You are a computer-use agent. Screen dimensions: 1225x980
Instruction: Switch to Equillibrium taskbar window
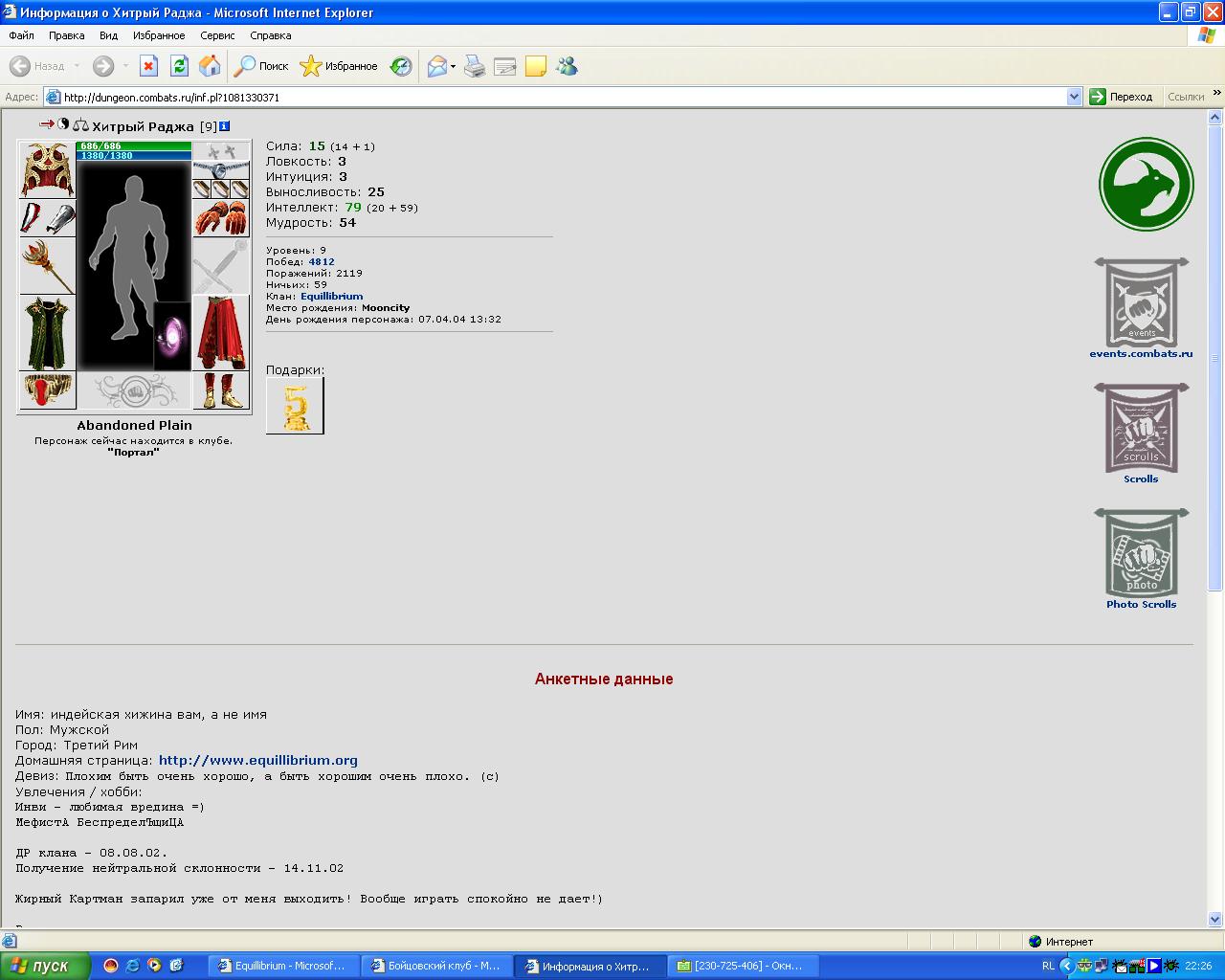281,967
